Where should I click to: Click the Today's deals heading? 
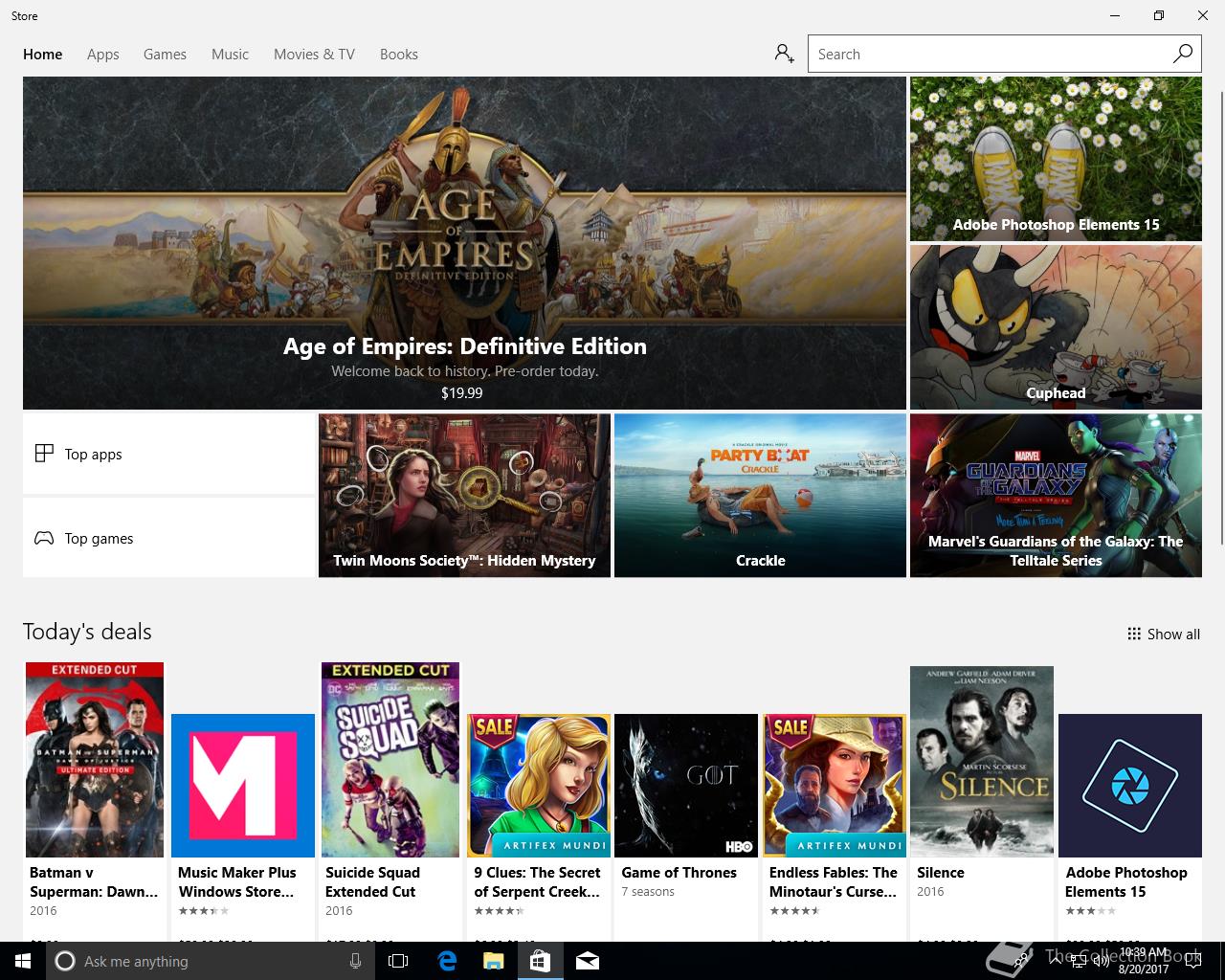tap(87, 632)
